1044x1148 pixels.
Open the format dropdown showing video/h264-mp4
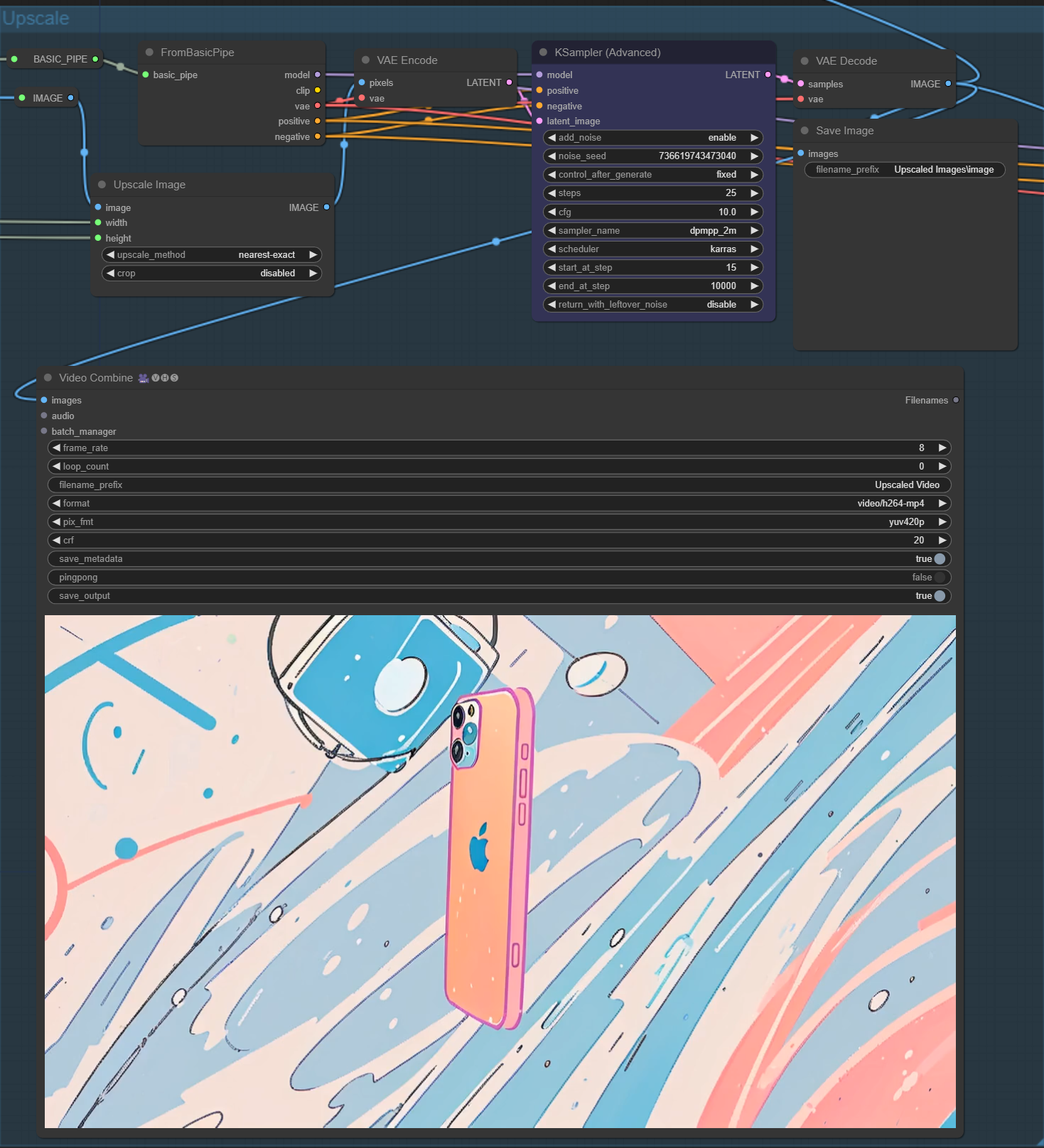click(x=500, y=504)
